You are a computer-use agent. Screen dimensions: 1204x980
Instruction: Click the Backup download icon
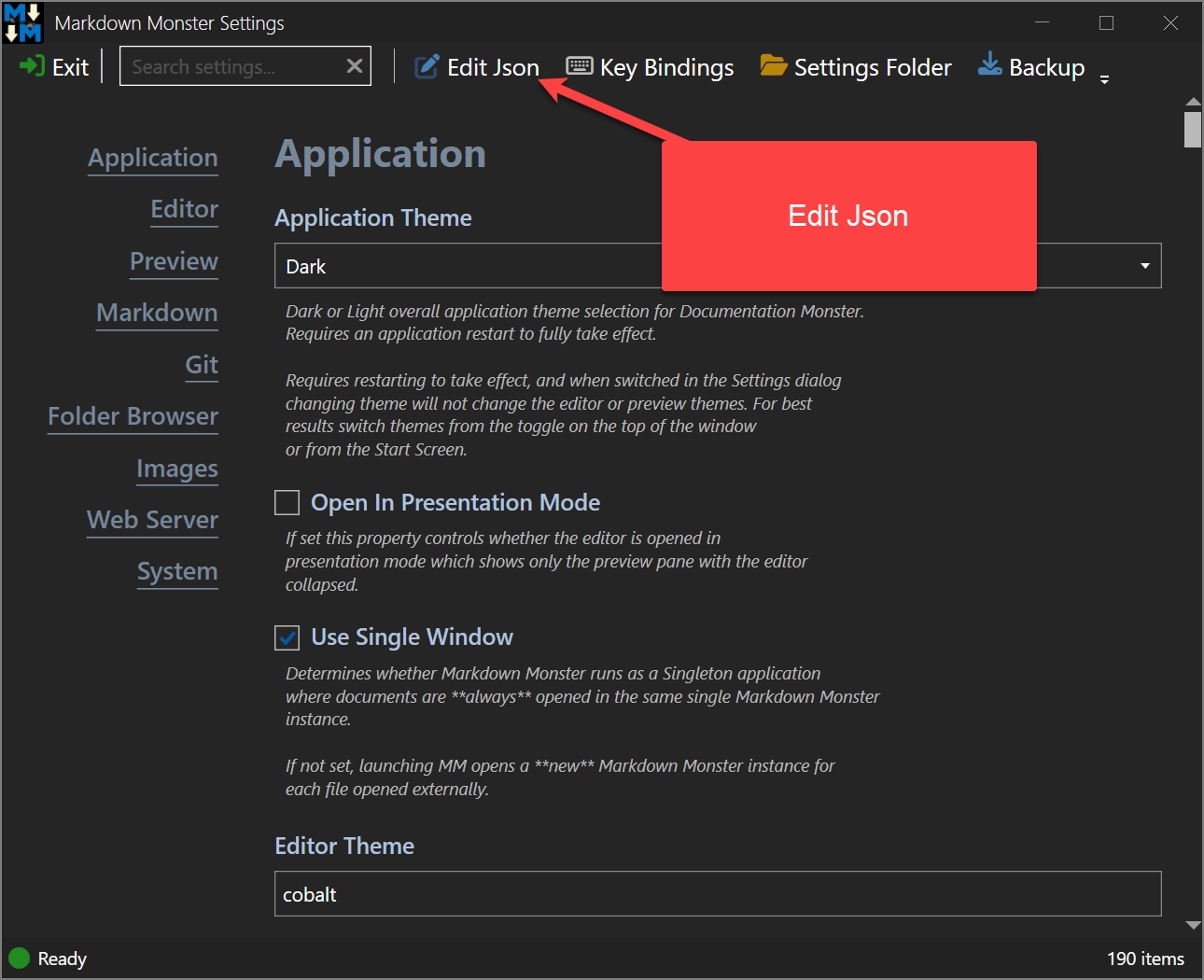click(x=989, y=64)
